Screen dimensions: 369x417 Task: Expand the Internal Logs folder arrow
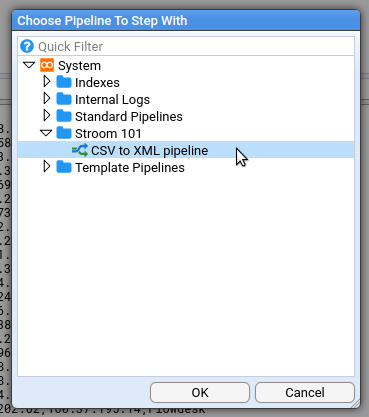[x=47, y=98]
